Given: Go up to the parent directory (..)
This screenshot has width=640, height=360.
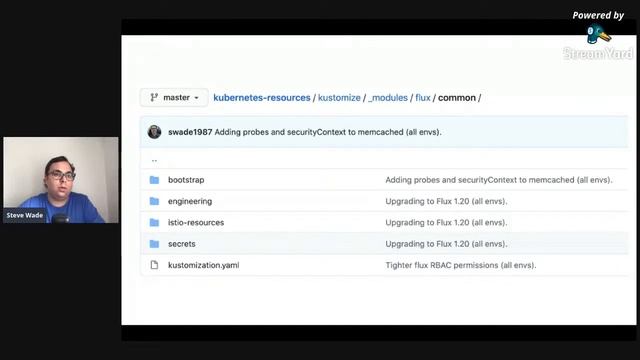Looking at the screenshot, I should (x=154, y=160).
